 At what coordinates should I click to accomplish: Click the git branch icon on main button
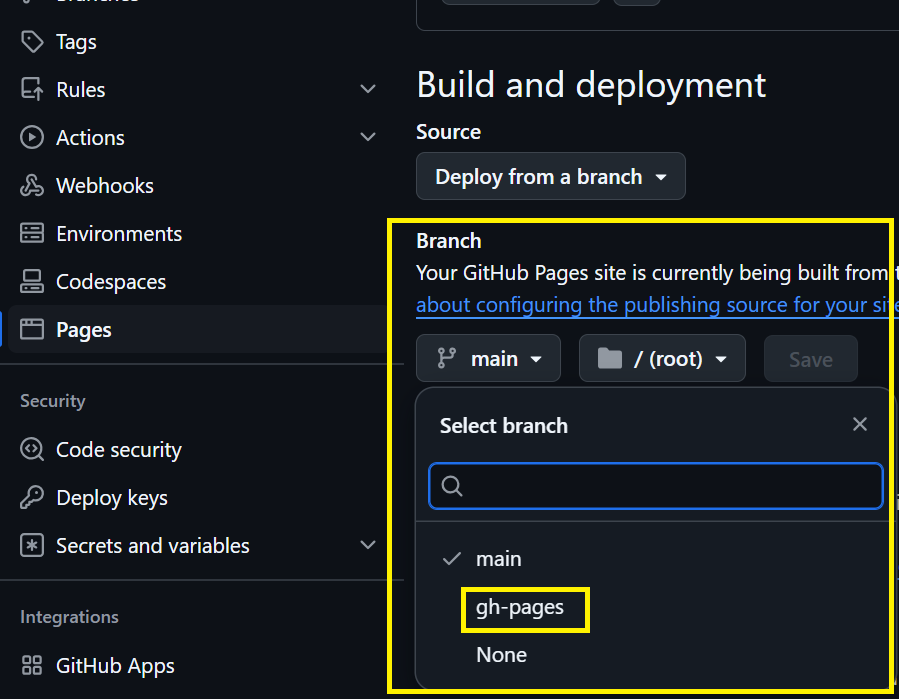[x=447, y=358]
